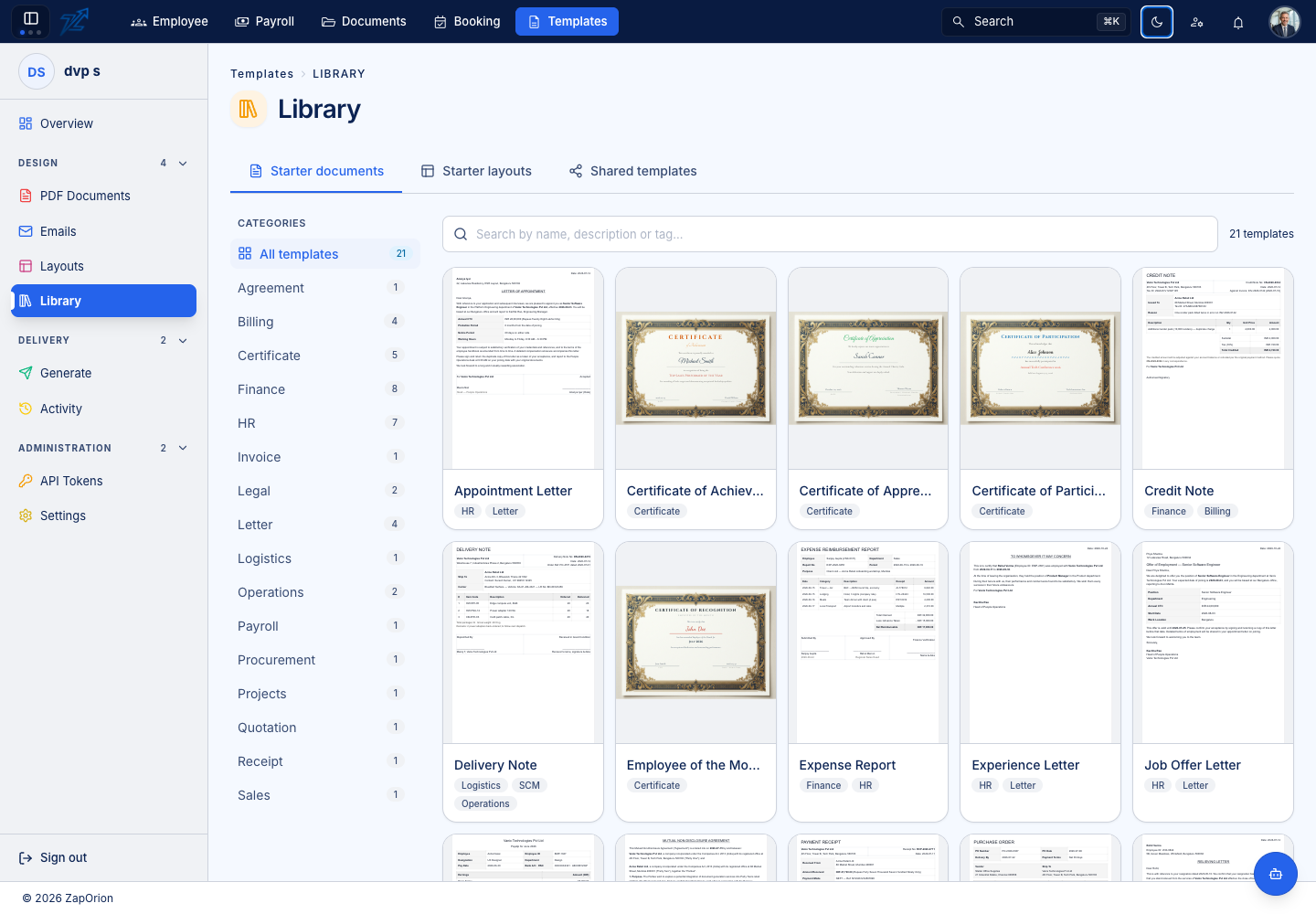Open Overview in sidebar
Image resolution: width=1316 pixels, height=914 pixels.
pyautogui.click(x=103, y=123)
